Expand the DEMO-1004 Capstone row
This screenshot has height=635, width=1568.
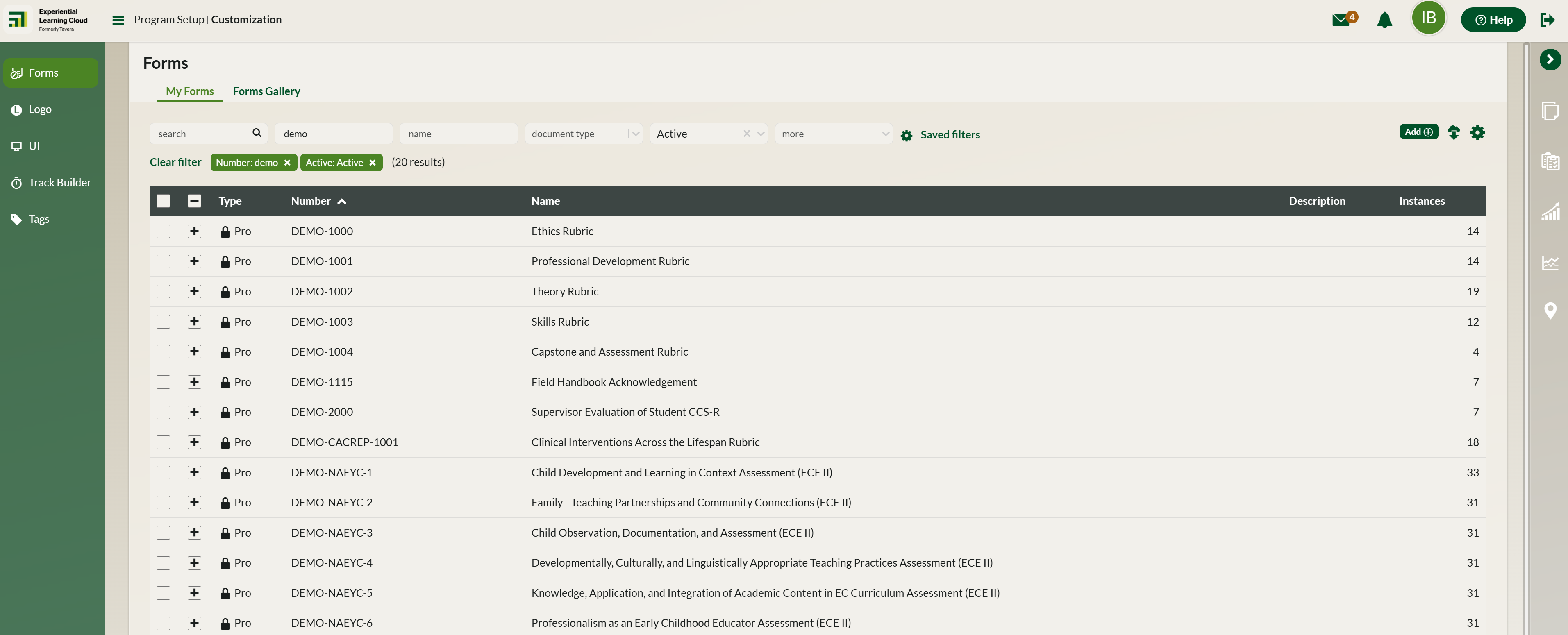coord(194,352)
